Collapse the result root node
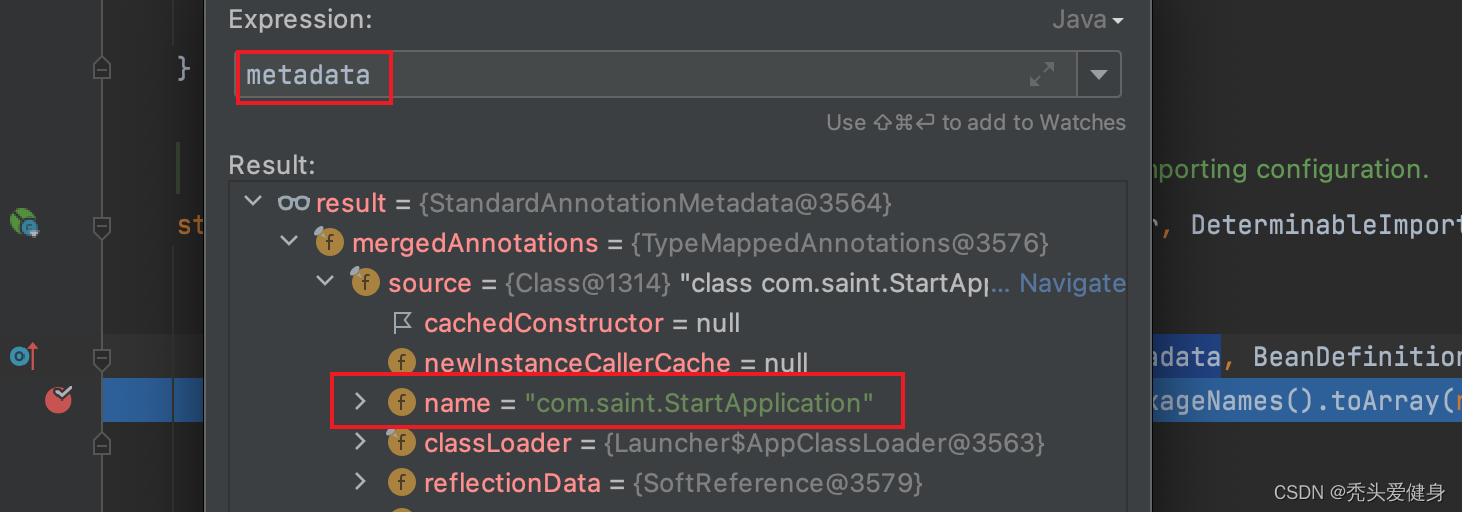The height and width of the screenshot is (512, 1462). click(x=253, y=203)
